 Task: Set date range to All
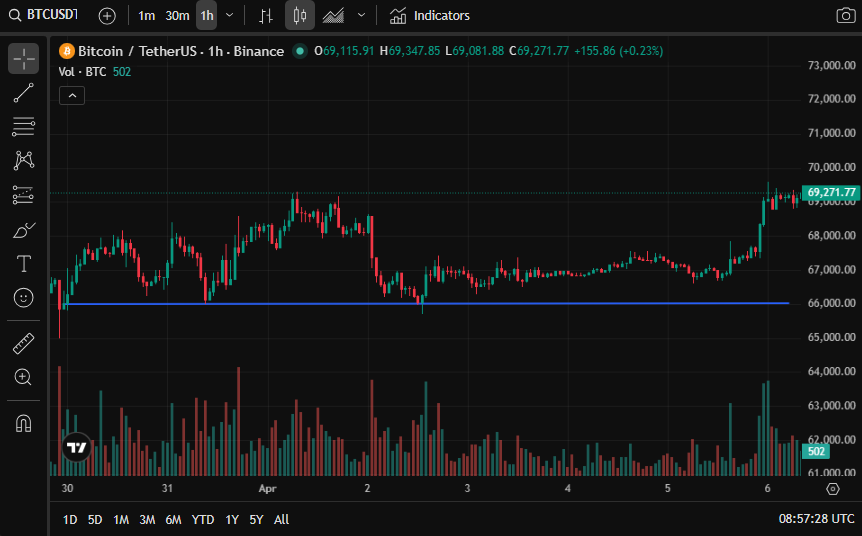(x=281, y=520)
